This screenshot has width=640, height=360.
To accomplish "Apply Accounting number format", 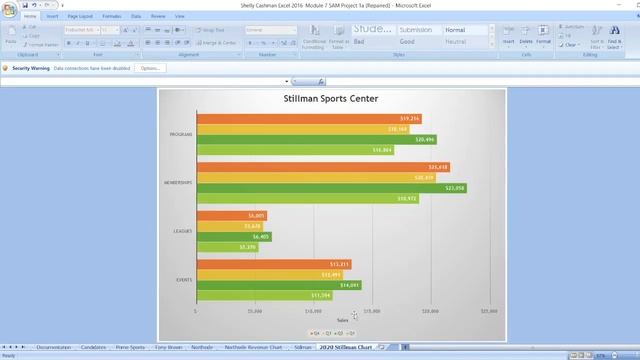I will 250,43.
